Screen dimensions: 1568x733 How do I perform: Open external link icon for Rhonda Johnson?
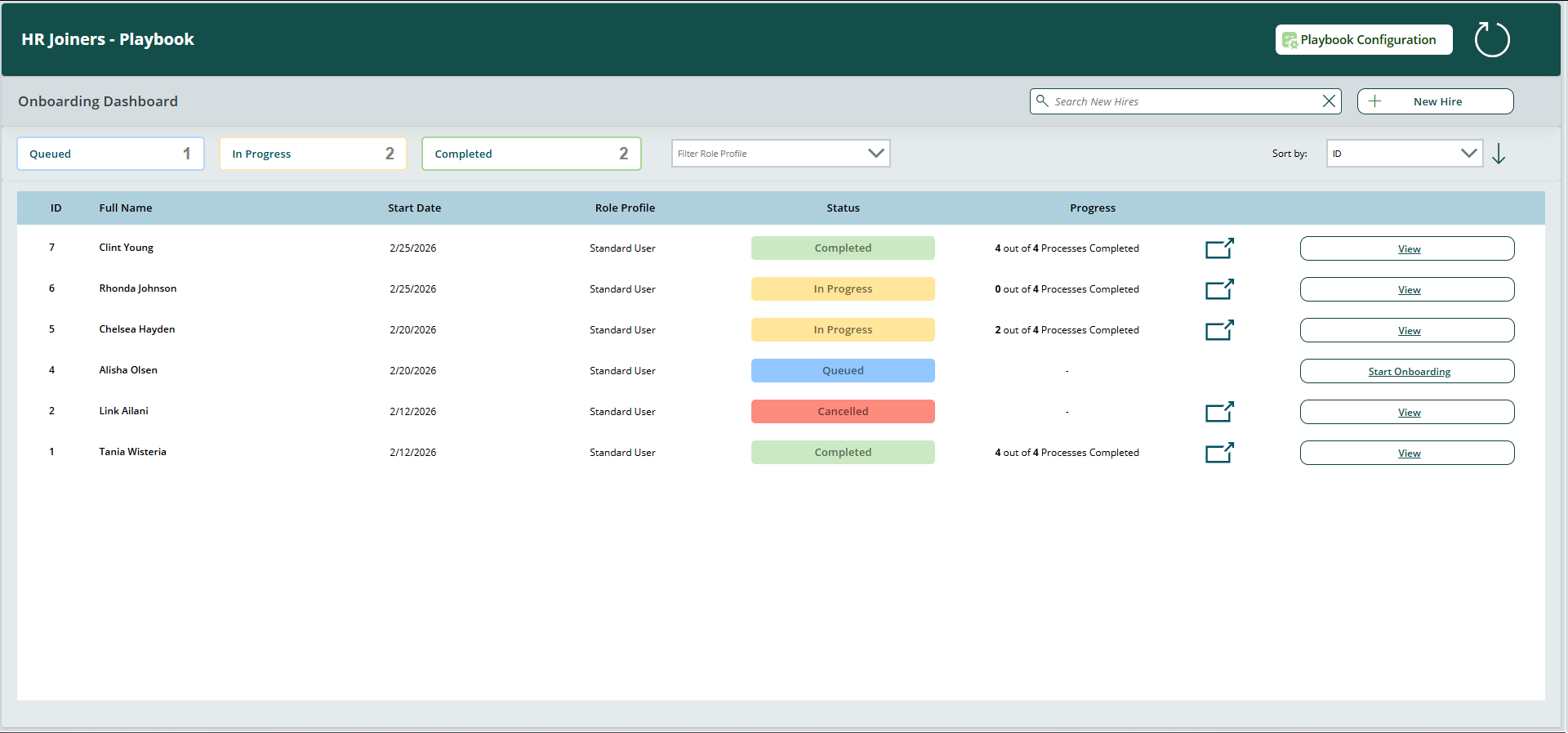coord(1219,289)
